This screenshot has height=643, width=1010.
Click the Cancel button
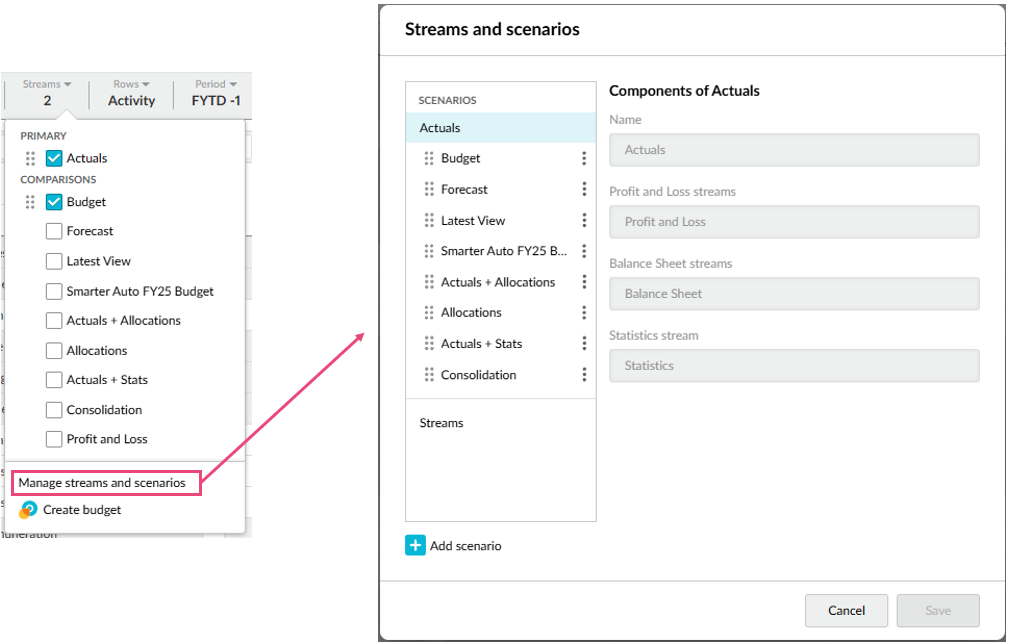(x=846, y=610)
